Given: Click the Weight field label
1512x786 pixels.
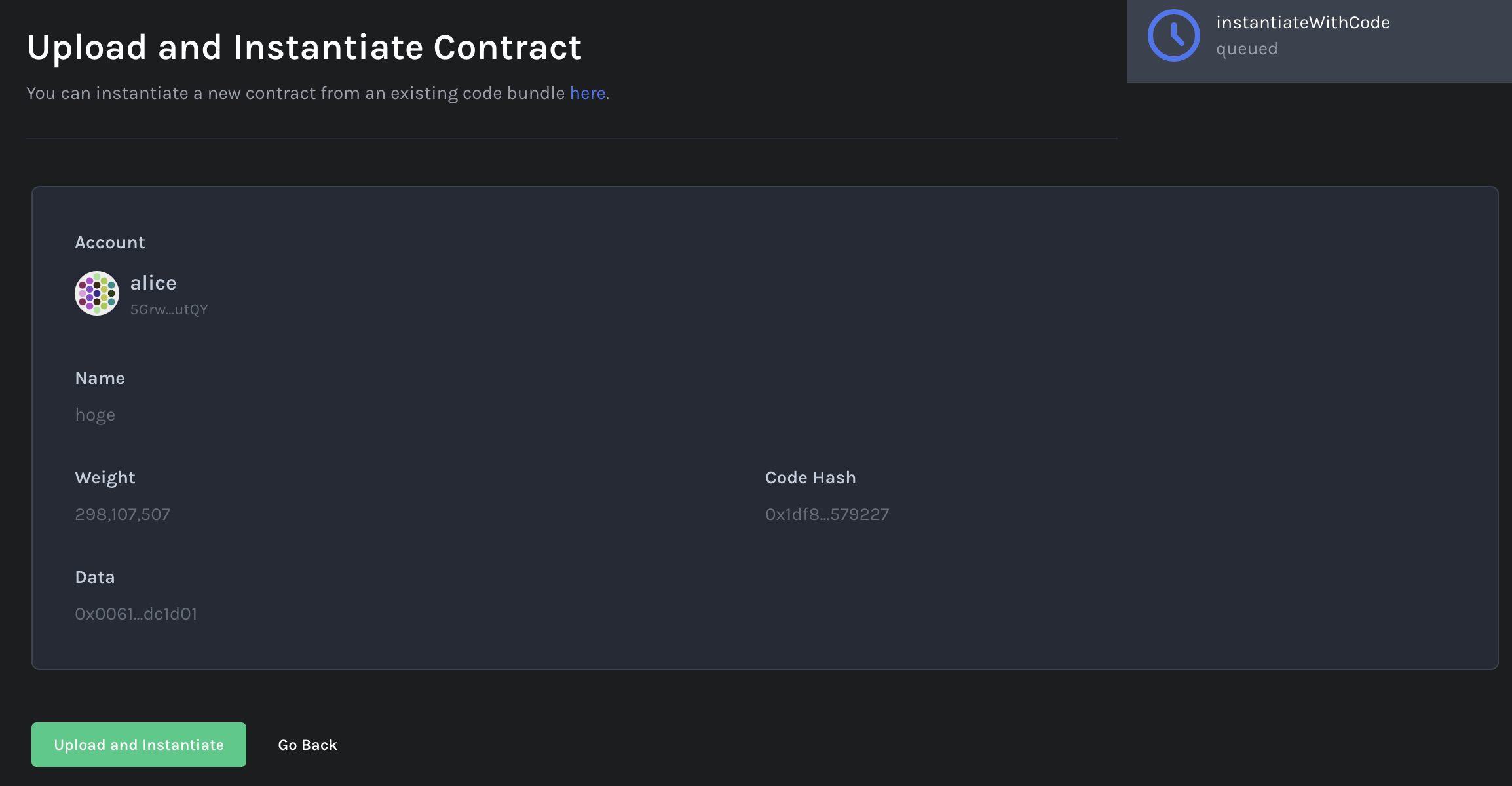Looking at the screenshot, I should [105, 478].
